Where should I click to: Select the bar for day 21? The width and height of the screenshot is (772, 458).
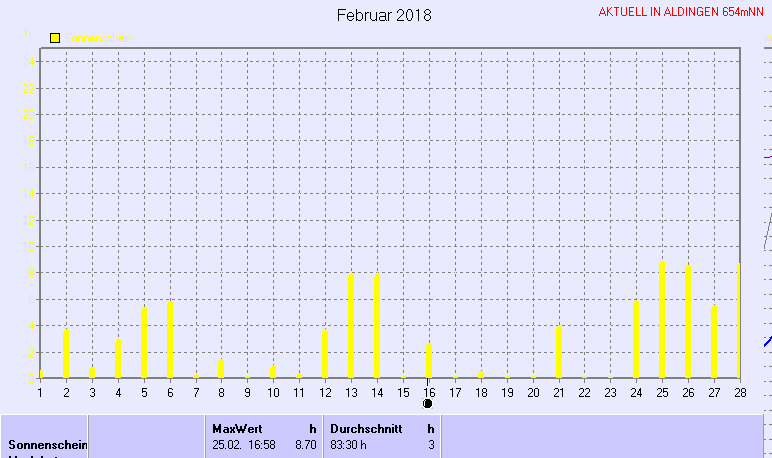coord(558,352)
